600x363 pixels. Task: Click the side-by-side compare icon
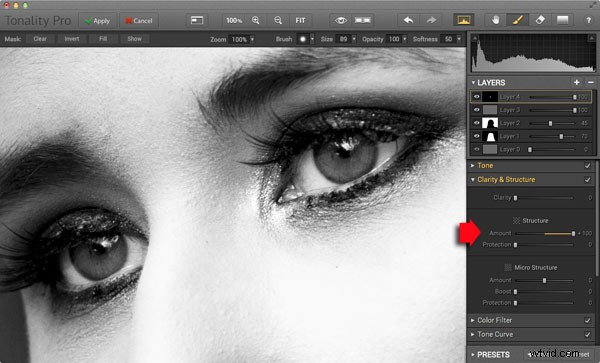click(x=362, y=20)
